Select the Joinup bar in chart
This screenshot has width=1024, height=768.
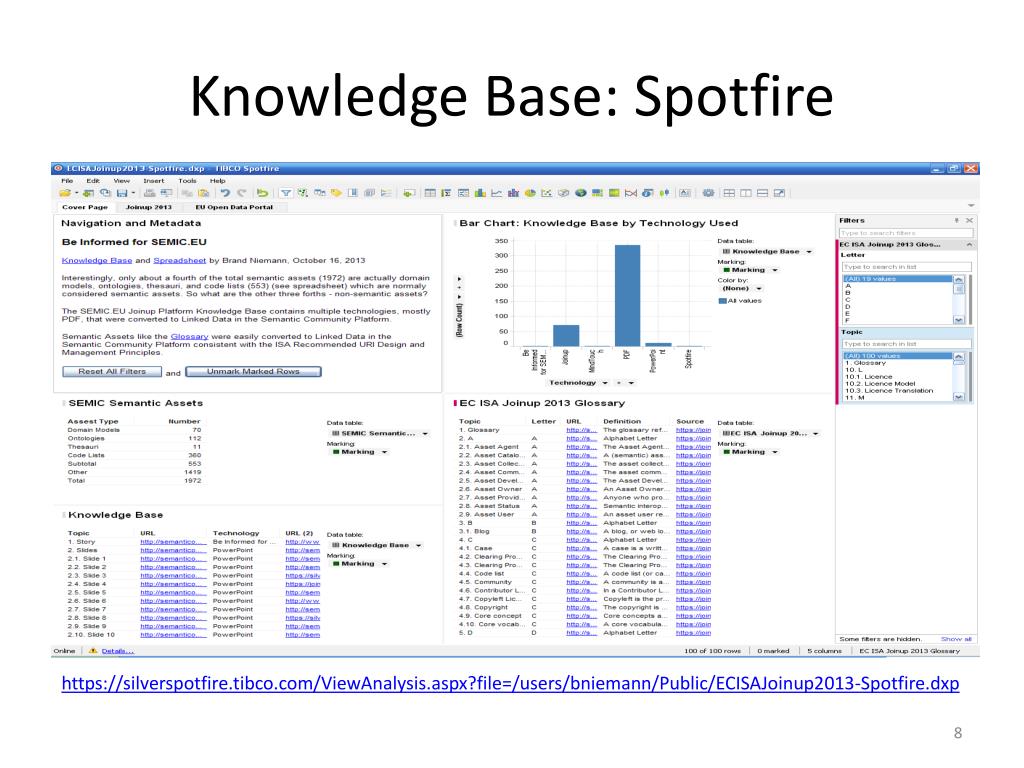pos(566,336)
